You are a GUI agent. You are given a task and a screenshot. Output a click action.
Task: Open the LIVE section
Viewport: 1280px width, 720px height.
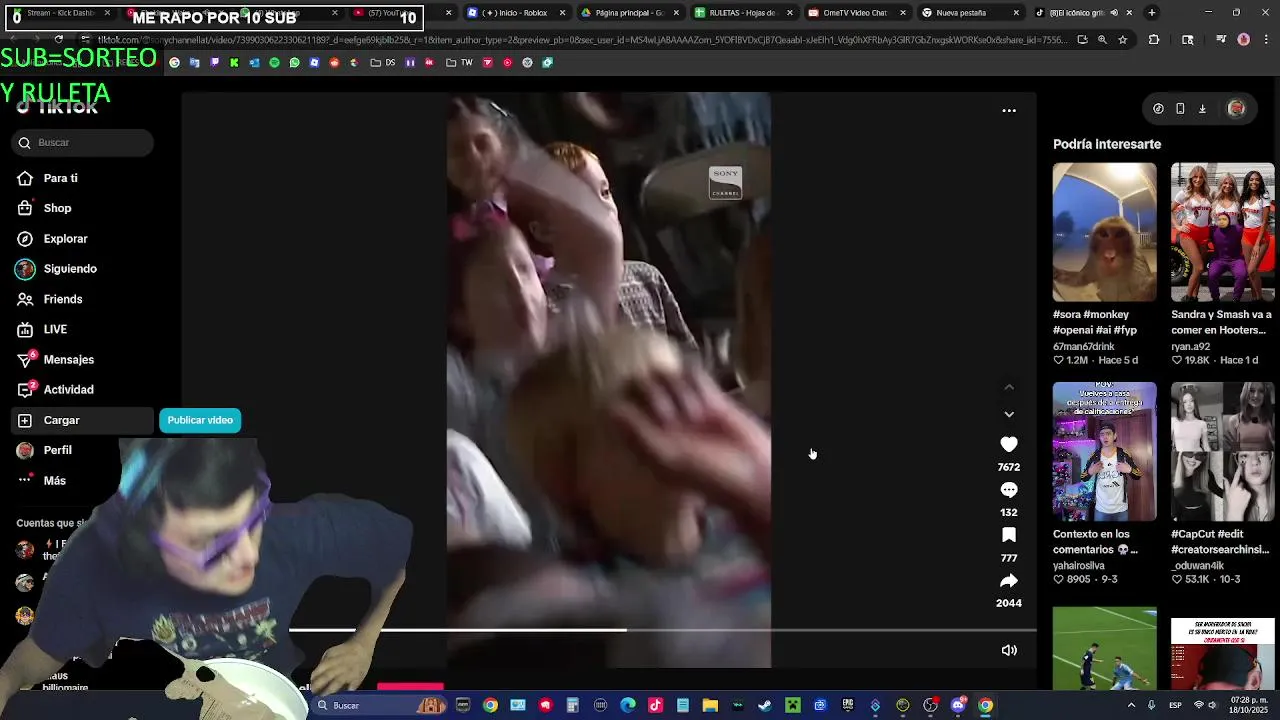tap(55, 329)
